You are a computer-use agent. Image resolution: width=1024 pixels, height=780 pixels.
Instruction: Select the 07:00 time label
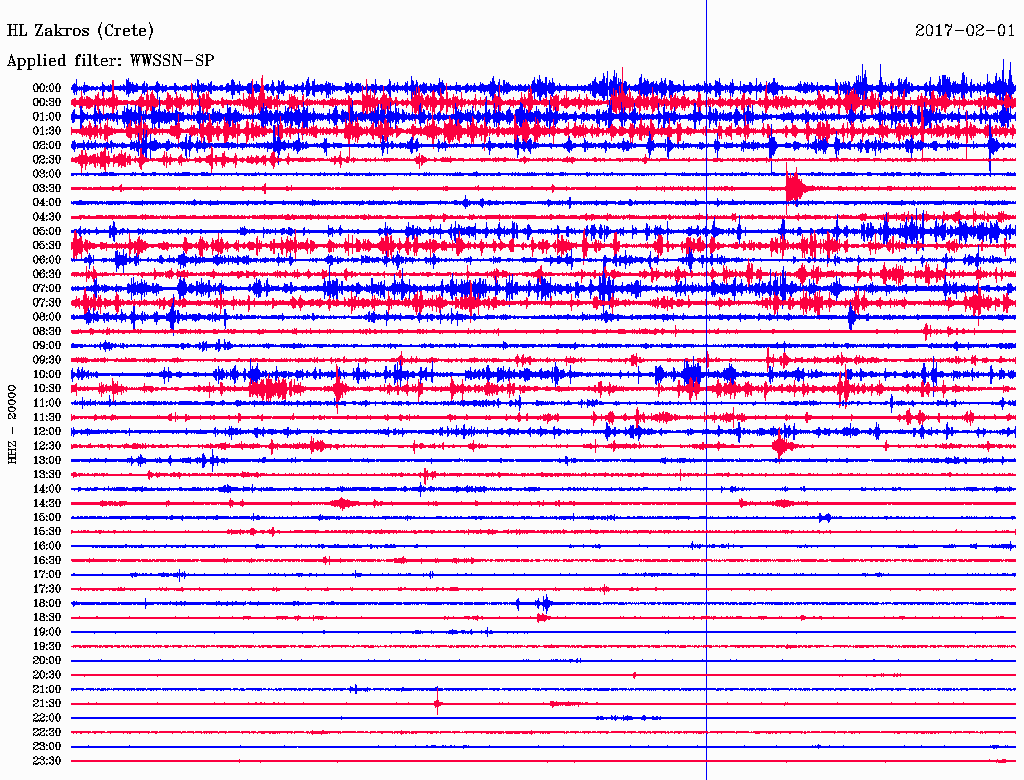47,288
